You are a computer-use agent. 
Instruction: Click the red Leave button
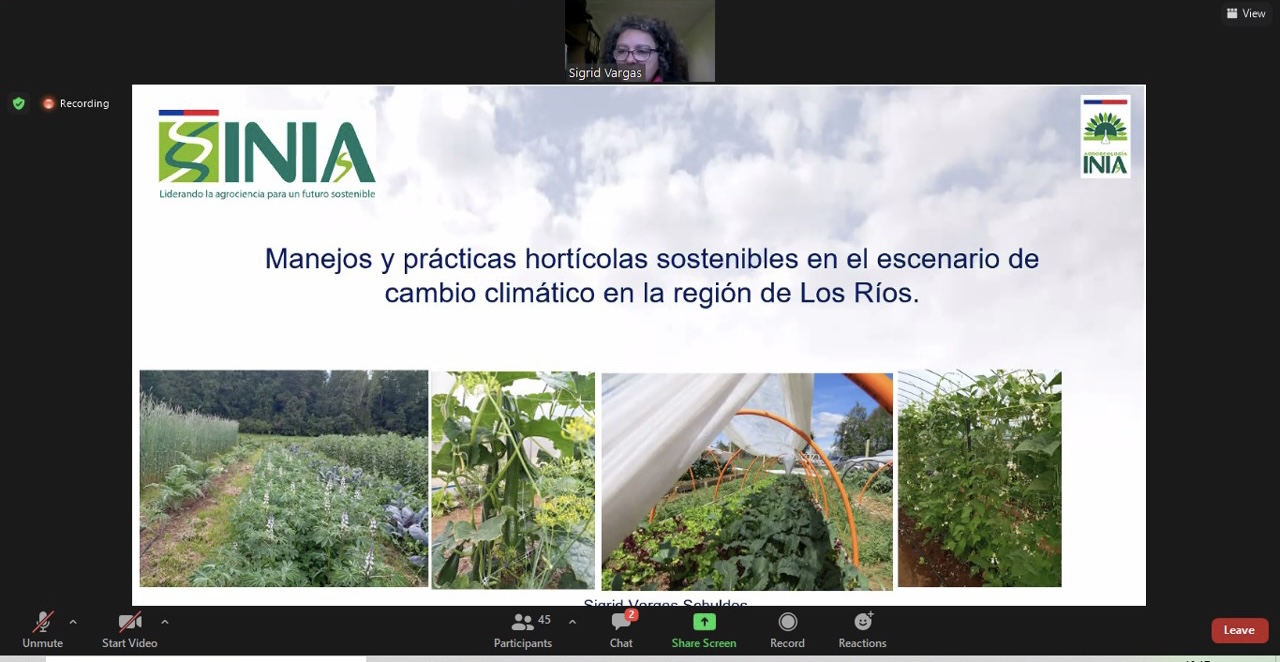pos(1239,630)
